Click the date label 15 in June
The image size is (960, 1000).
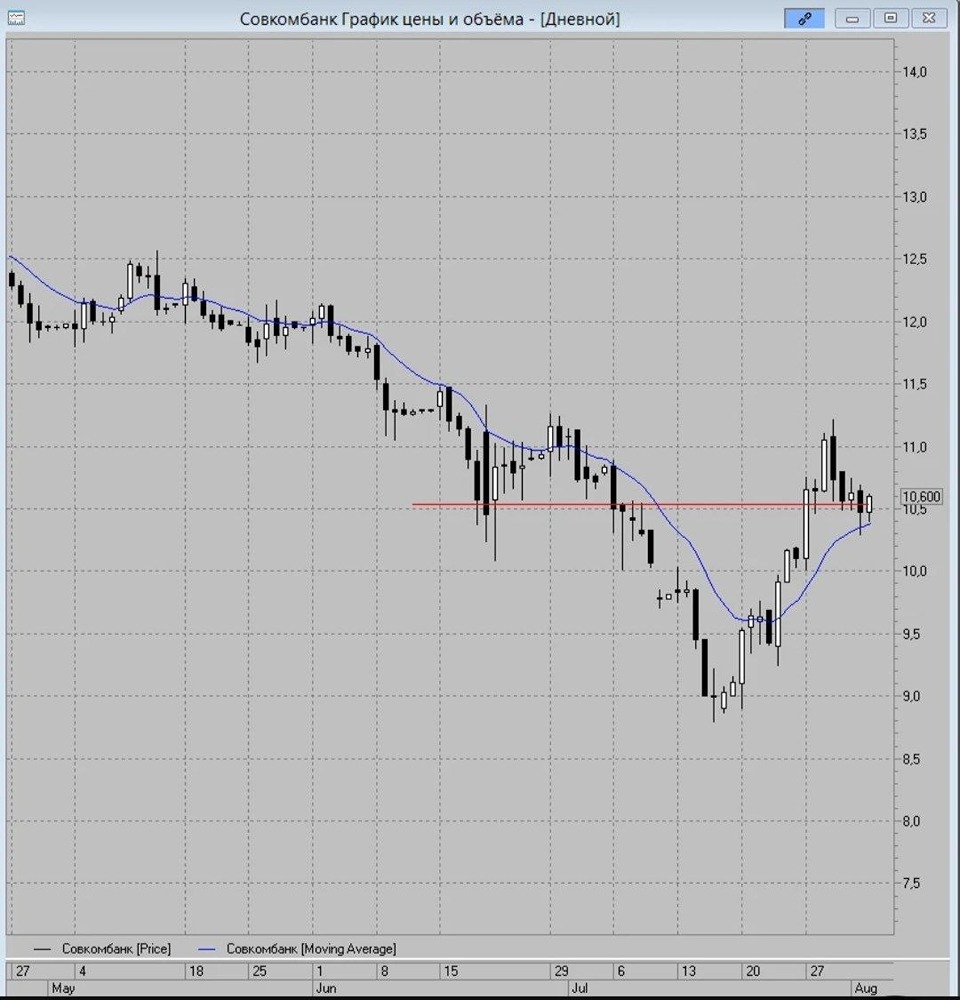pyautogui.click(x=451, y=971)
